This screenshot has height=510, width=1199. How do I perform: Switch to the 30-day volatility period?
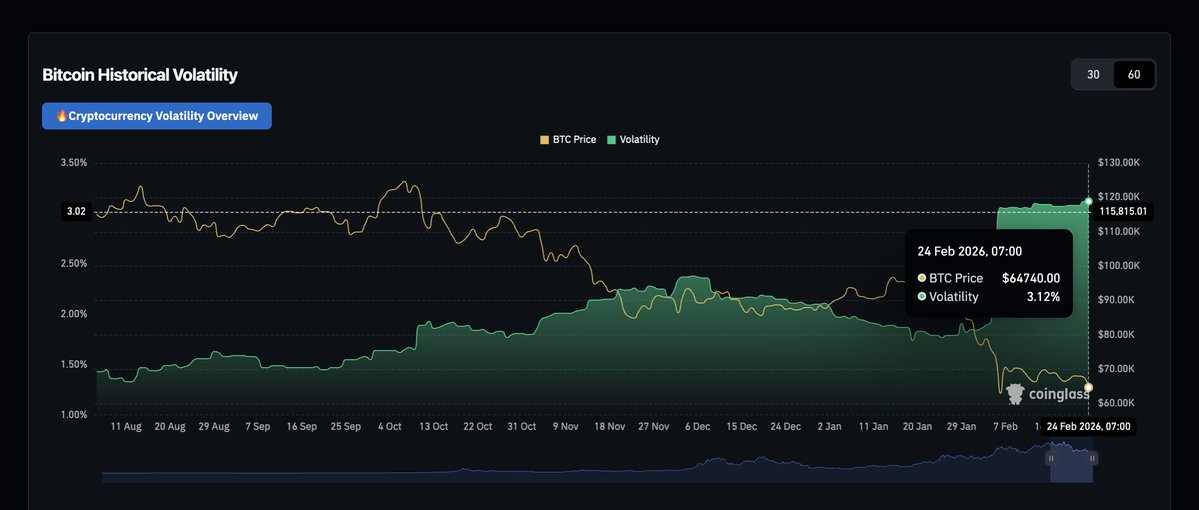click(1093, 75)
